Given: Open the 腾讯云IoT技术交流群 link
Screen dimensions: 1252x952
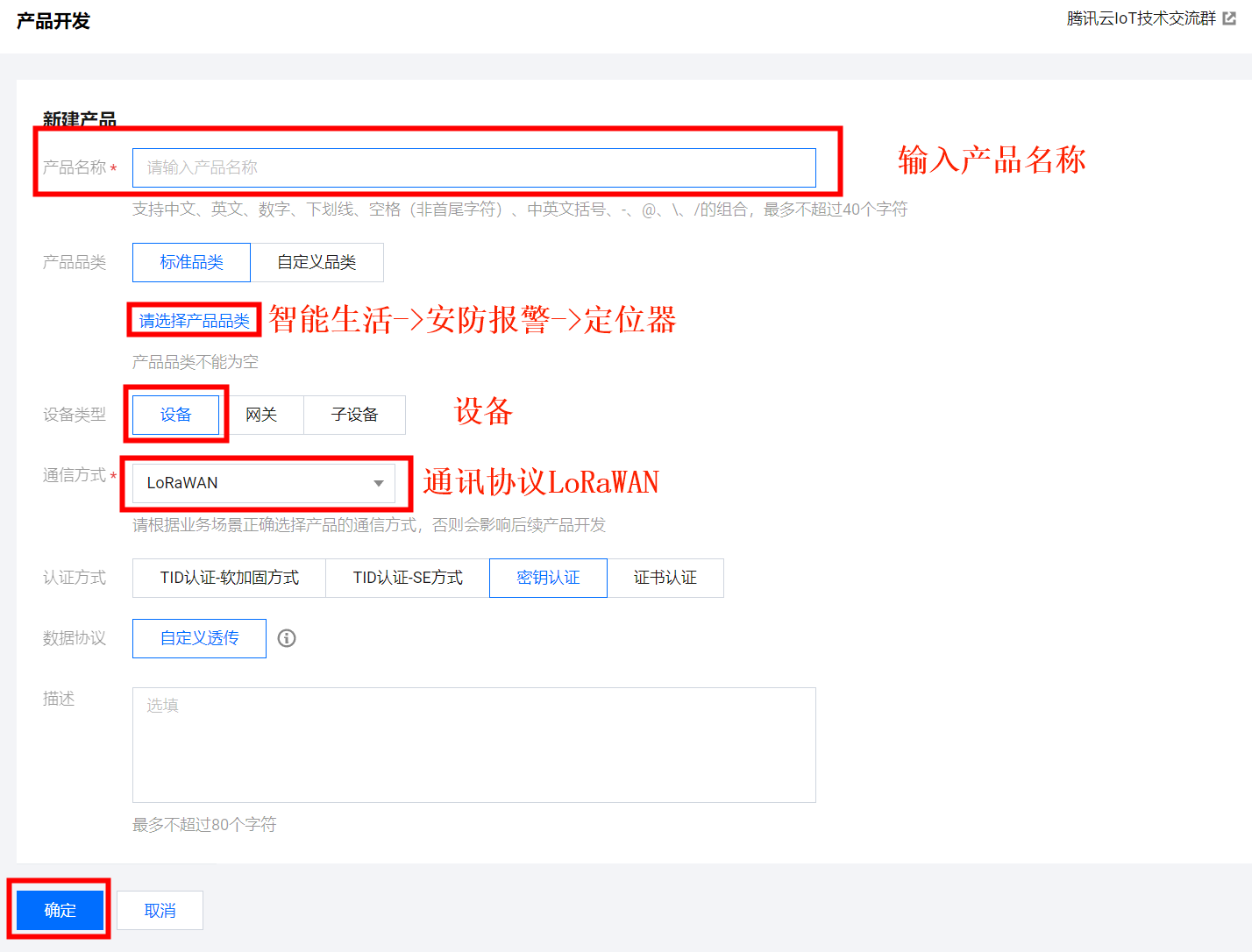Looking at the screenshot, I should click(1142, 18).
